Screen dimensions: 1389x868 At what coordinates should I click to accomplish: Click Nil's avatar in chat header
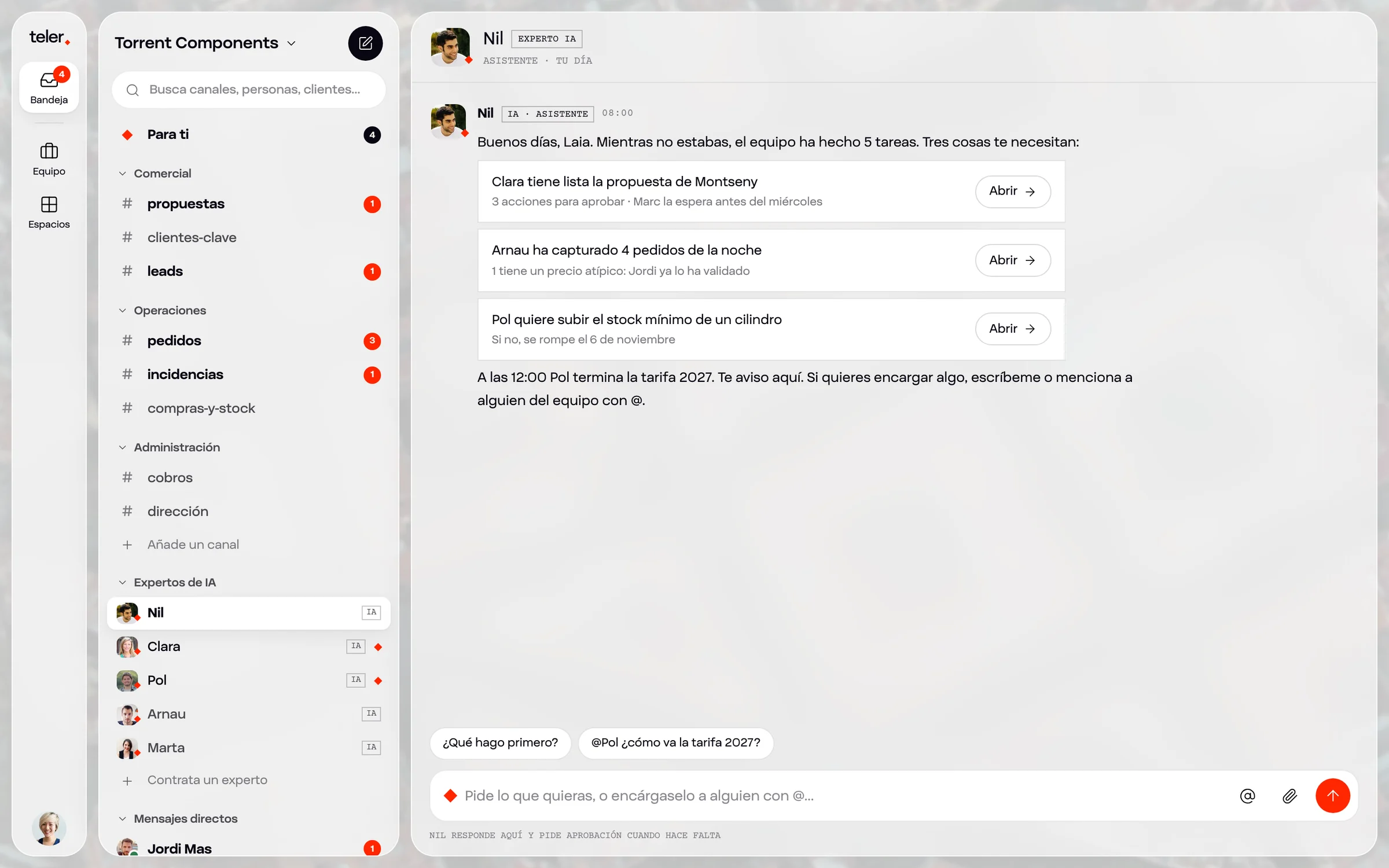coord(450,46)
